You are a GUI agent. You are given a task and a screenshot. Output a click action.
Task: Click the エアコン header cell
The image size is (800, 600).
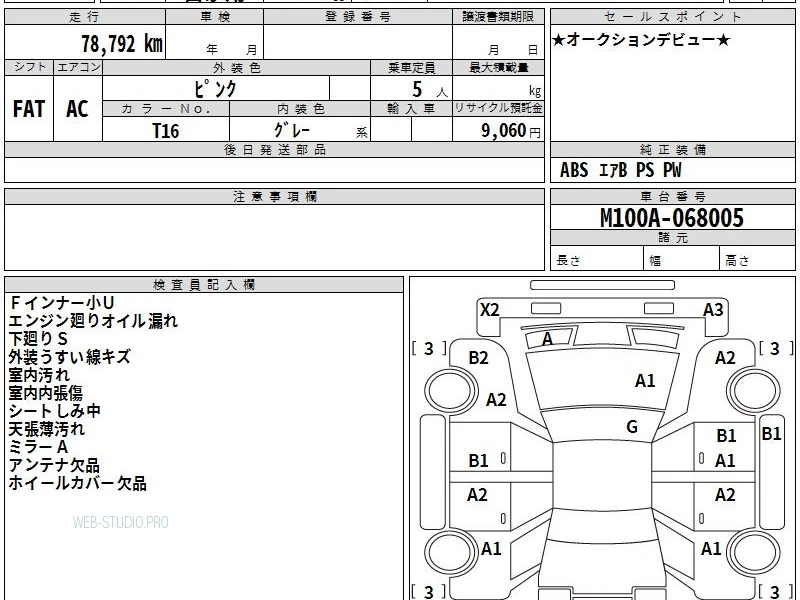[x=78, y=67]
